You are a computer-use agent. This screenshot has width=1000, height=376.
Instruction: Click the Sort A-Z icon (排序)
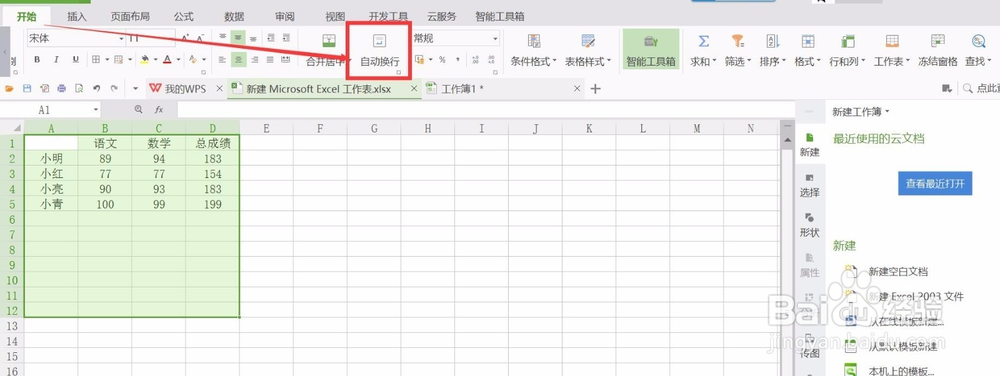[x=772, y=41]
